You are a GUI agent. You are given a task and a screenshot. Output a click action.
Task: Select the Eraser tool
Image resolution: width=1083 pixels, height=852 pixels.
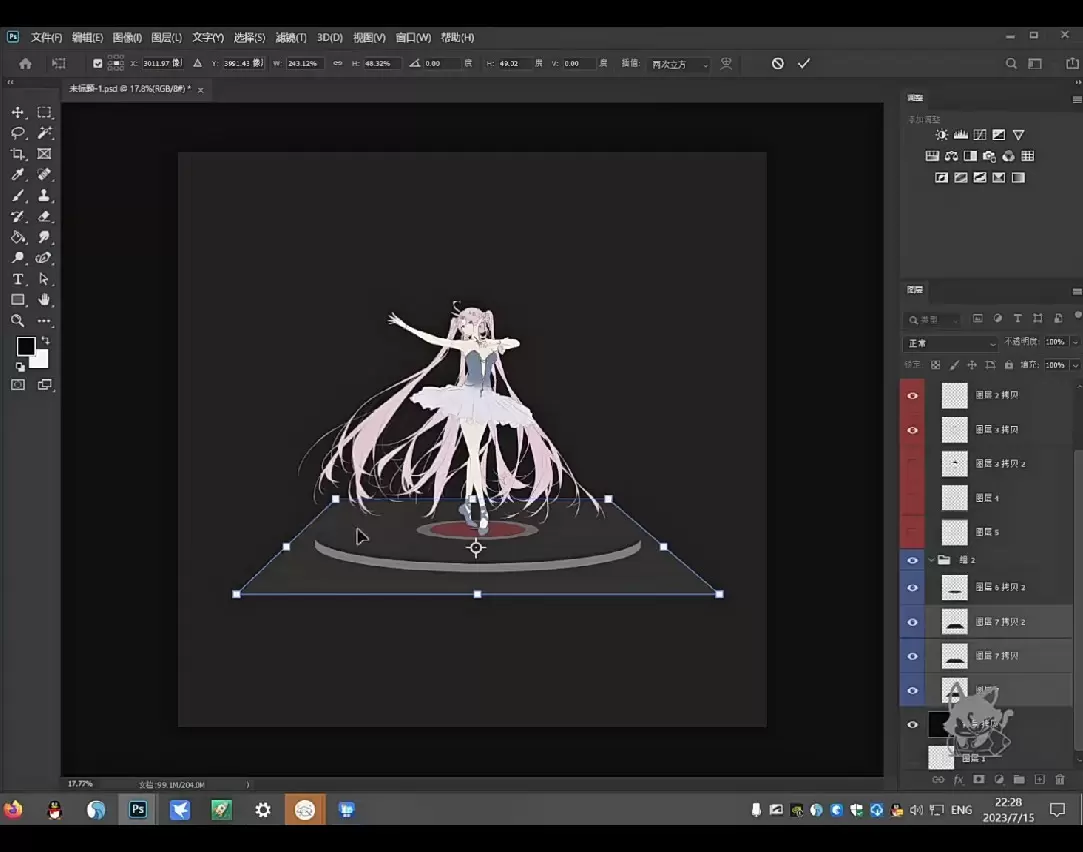pos(44,217)
